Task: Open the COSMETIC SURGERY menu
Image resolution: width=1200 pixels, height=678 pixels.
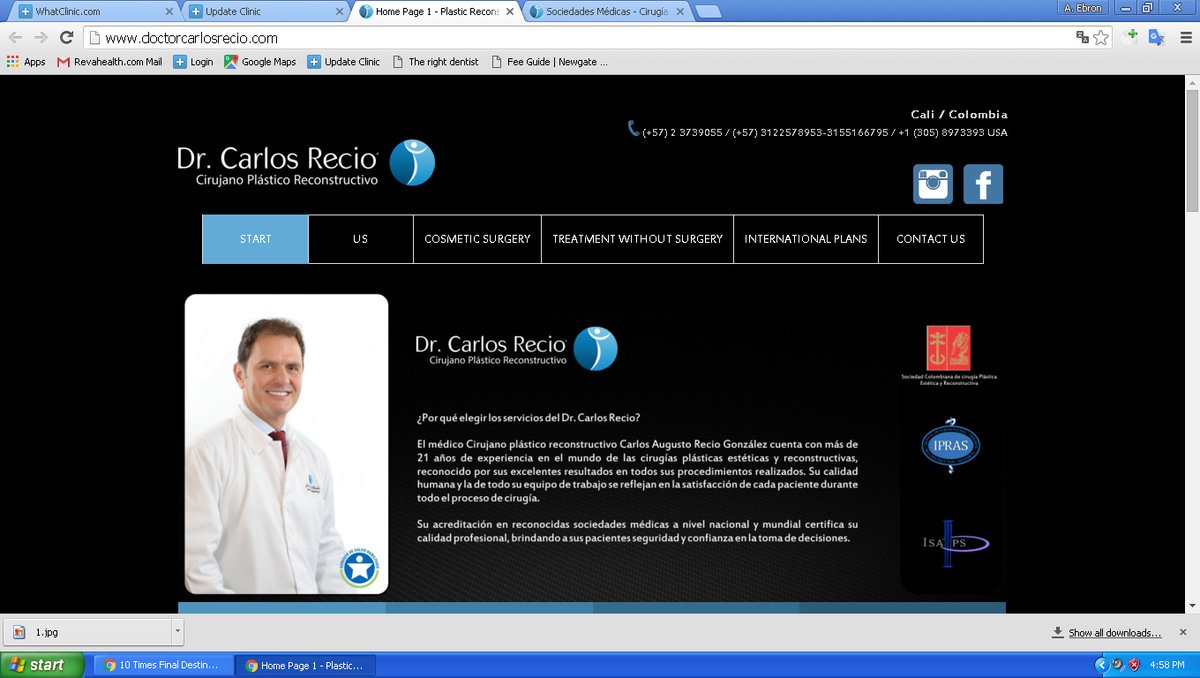Action: (477, 239)
